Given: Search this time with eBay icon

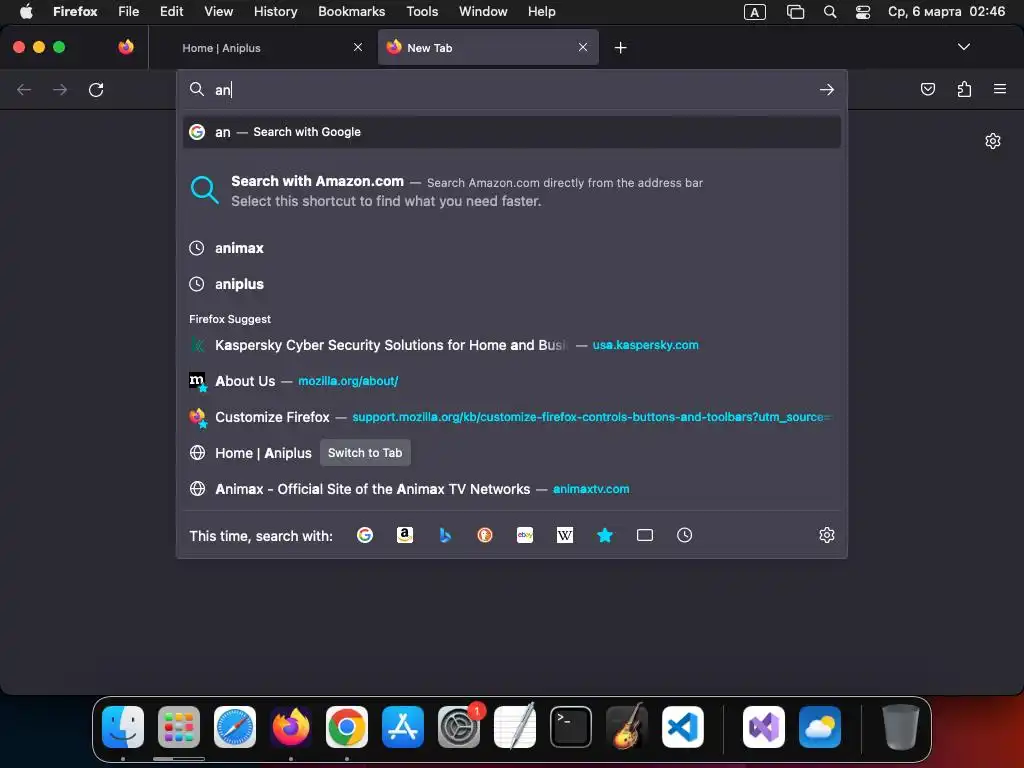Looking at the screenshot, I should click(525, 535).
